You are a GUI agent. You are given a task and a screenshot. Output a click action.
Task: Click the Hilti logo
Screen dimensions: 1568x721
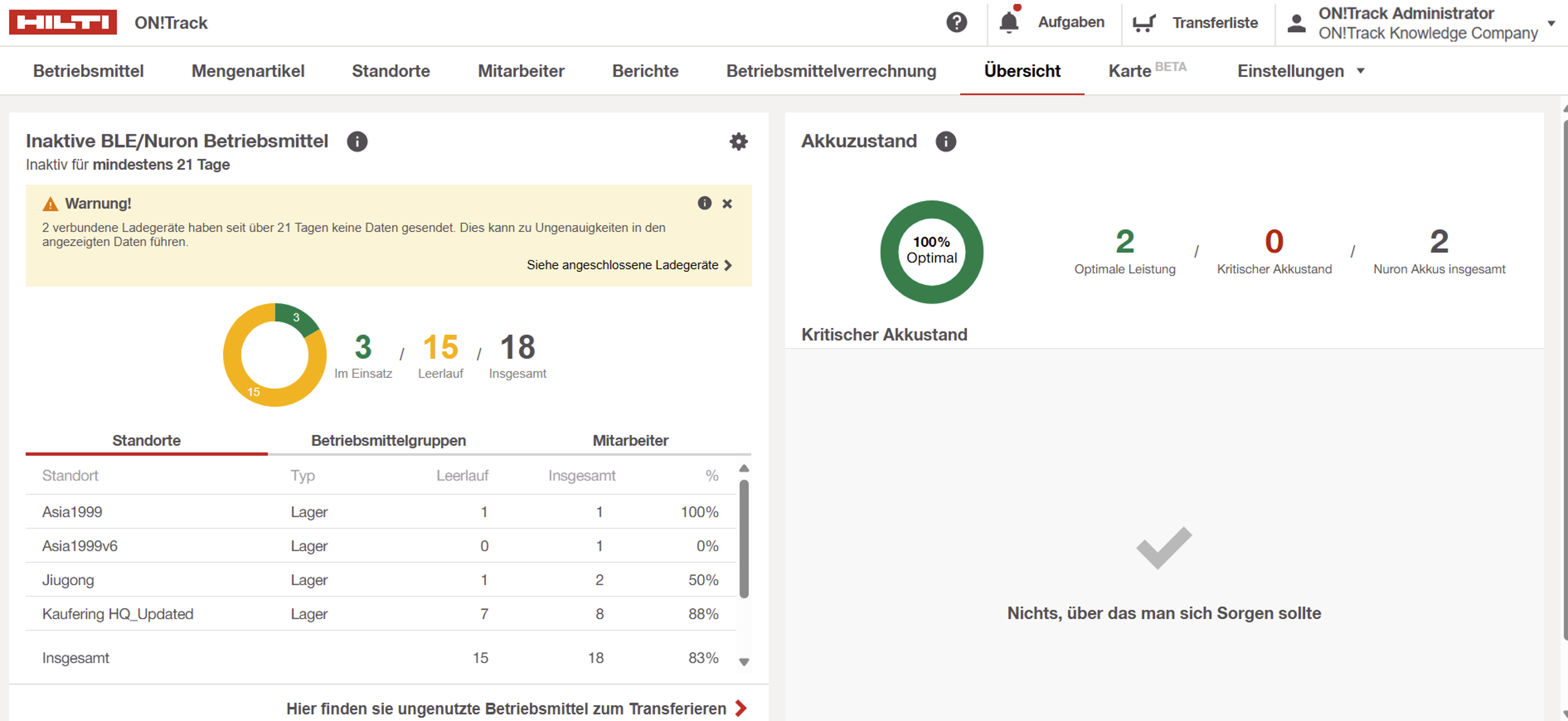pyautogui.click(x=63, y=22)
